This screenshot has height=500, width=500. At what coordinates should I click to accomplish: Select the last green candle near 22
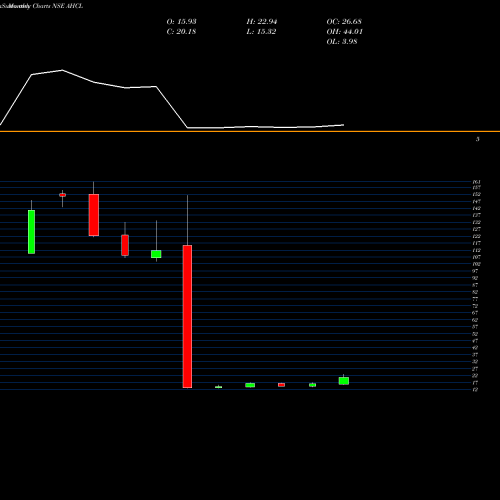(x=344, y=381)
